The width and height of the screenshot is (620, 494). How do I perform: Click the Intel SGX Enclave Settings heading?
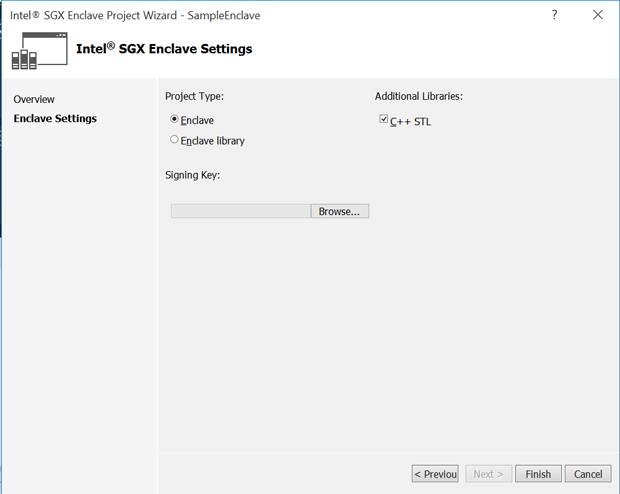point(164,49)
